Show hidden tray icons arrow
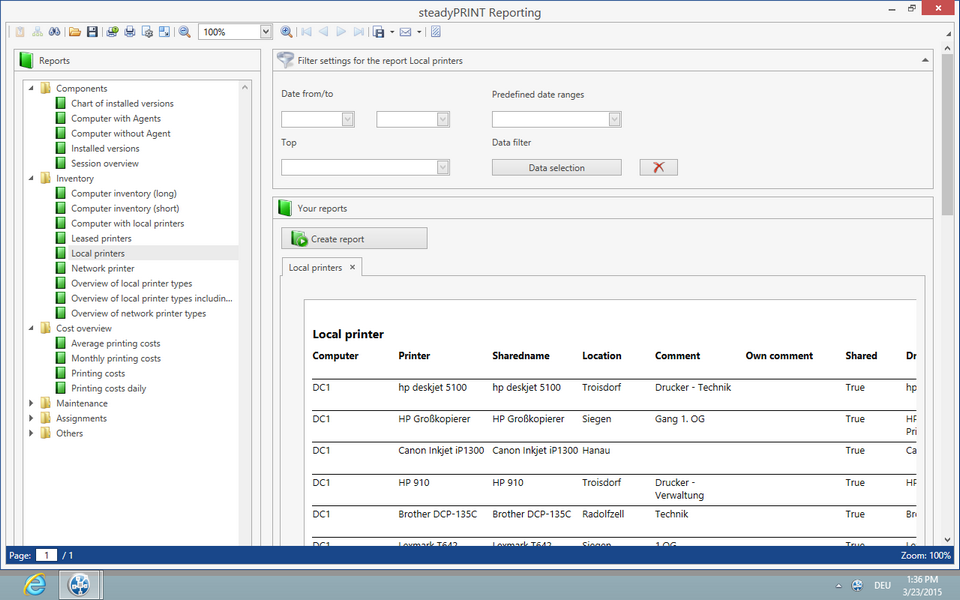The height and width of the screenshot is (600, 960). click(838, 586)
